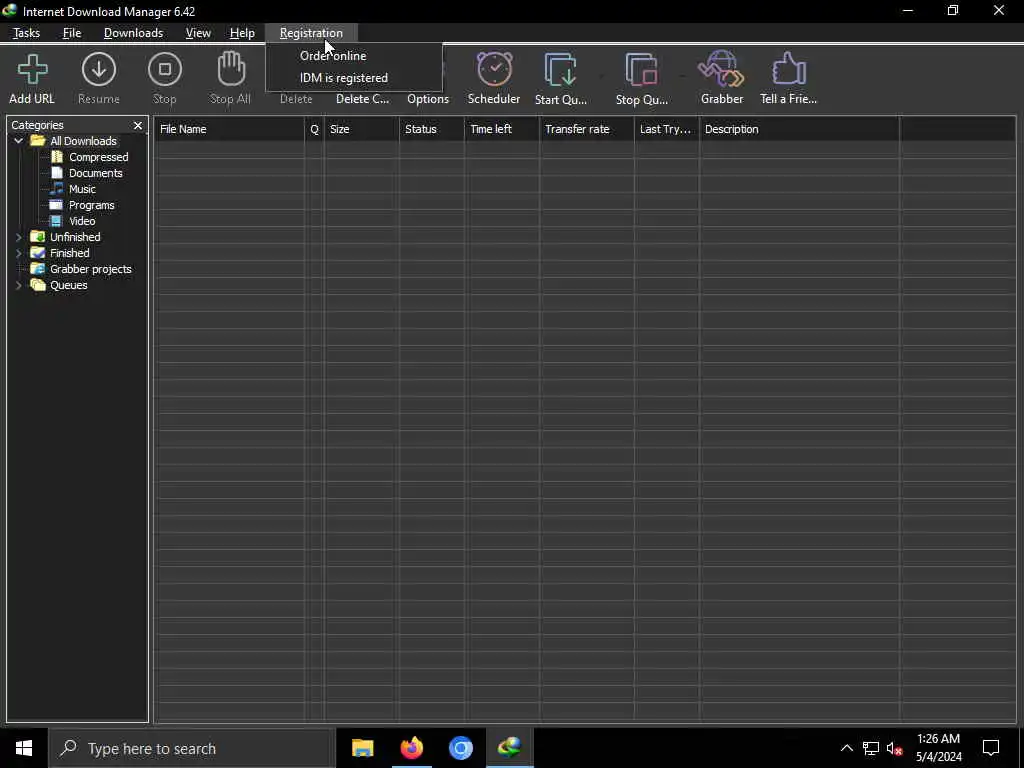Sort by Time left column header

502,129
